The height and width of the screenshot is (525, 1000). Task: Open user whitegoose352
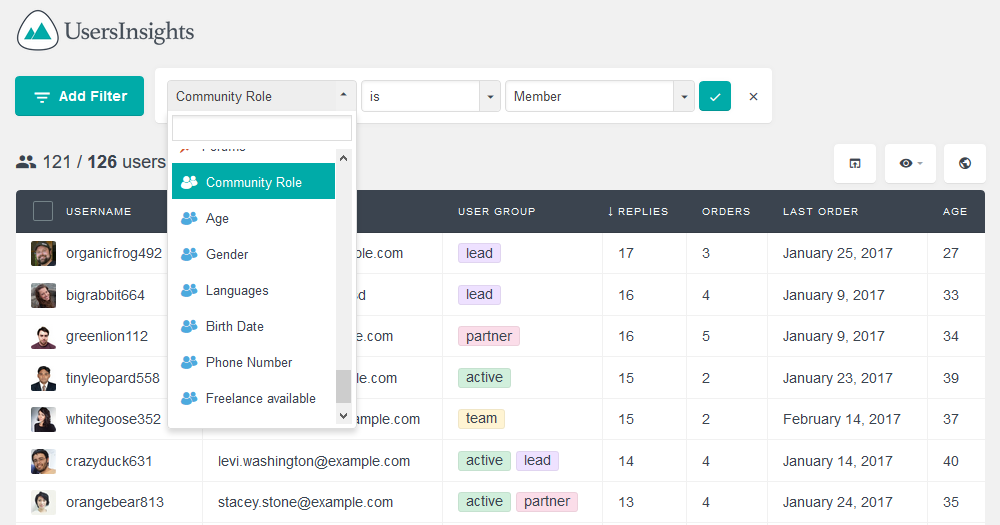coord(113,419)
